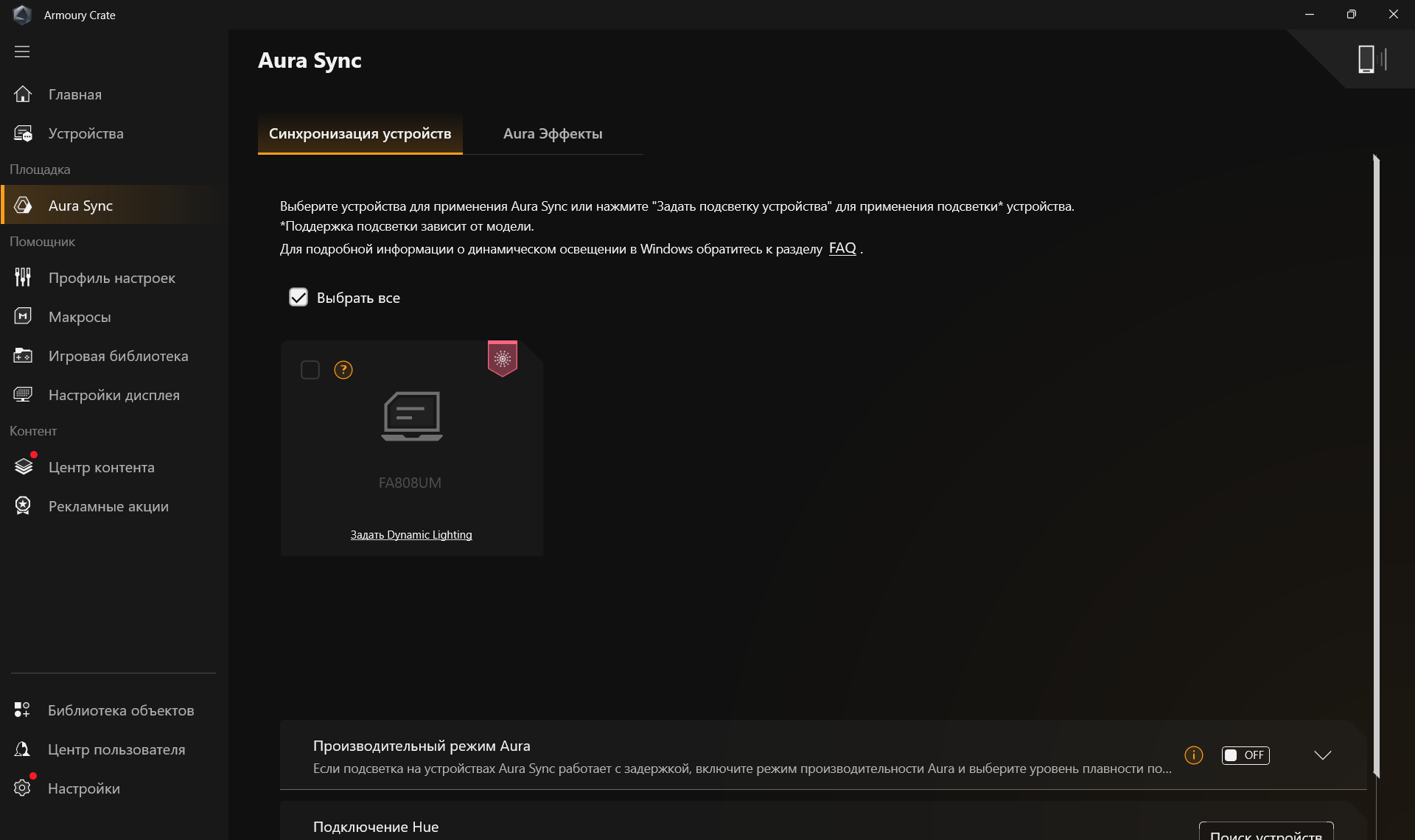Switch to the Aura Эффекты tab

(553, 133)
